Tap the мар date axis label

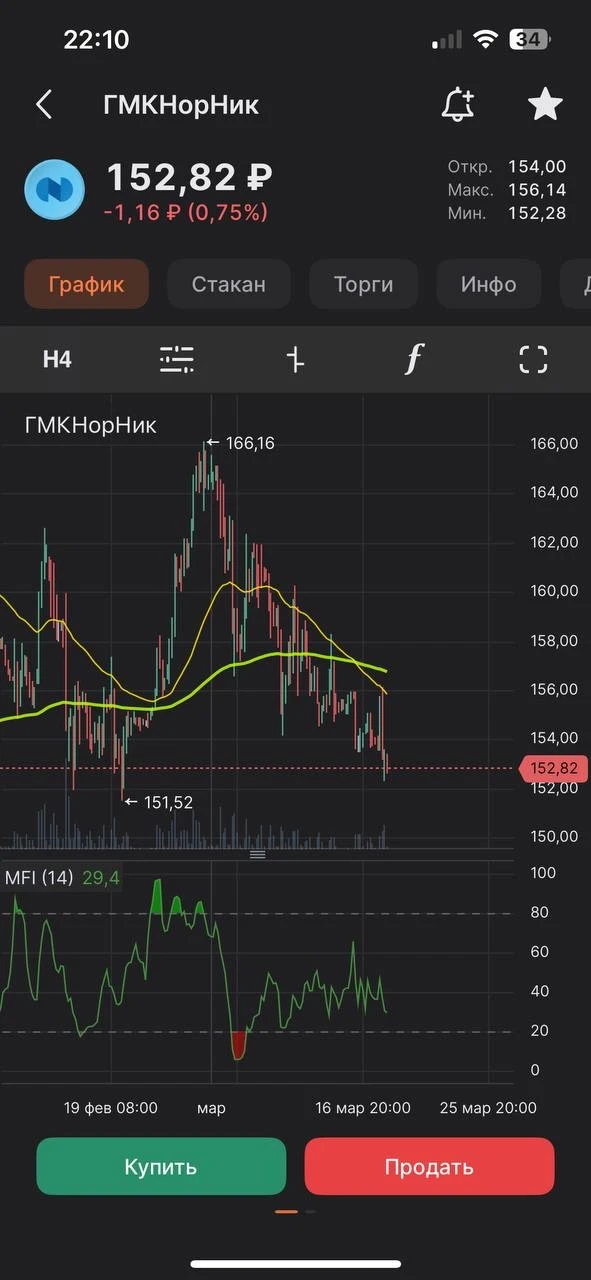[211, 1107]
